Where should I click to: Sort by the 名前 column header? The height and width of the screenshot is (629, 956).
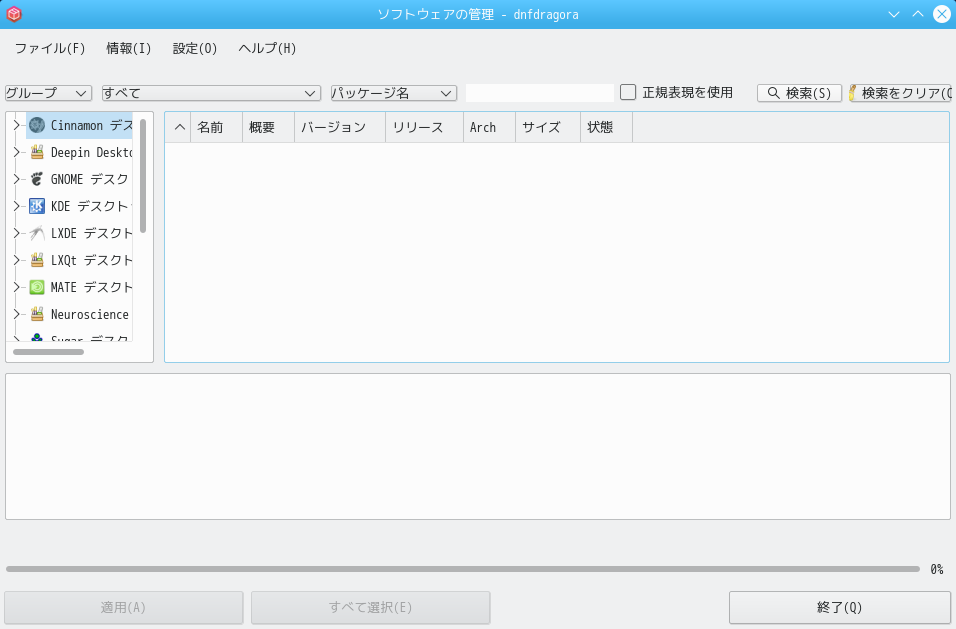click(x=216, y=127)
